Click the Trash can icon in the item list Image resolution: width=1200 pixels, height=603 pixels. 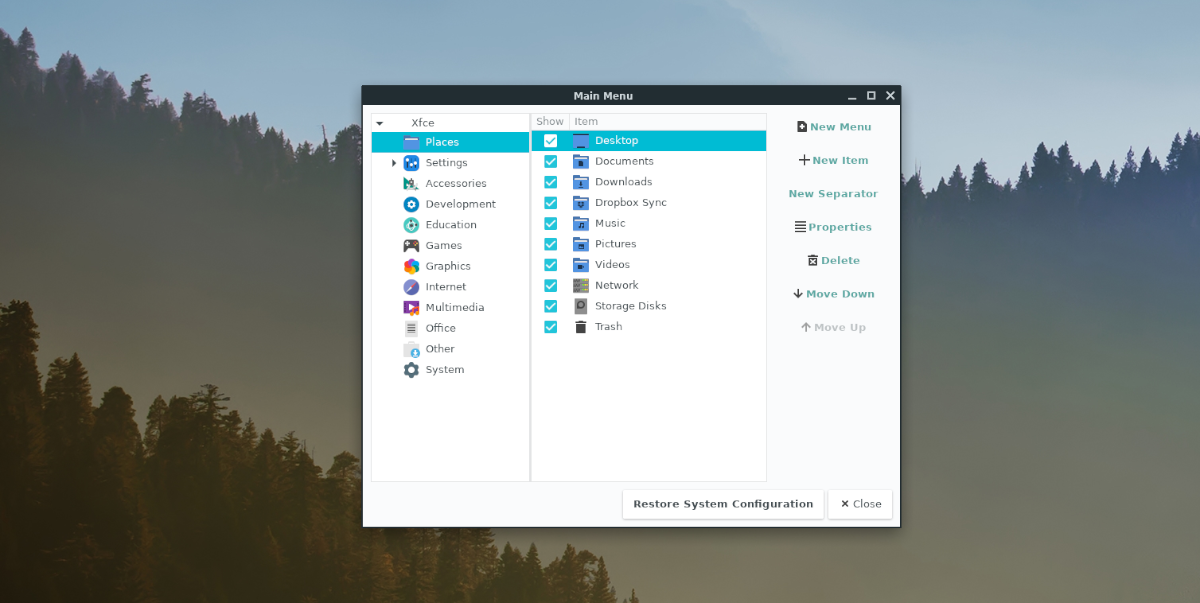(581, 326)
